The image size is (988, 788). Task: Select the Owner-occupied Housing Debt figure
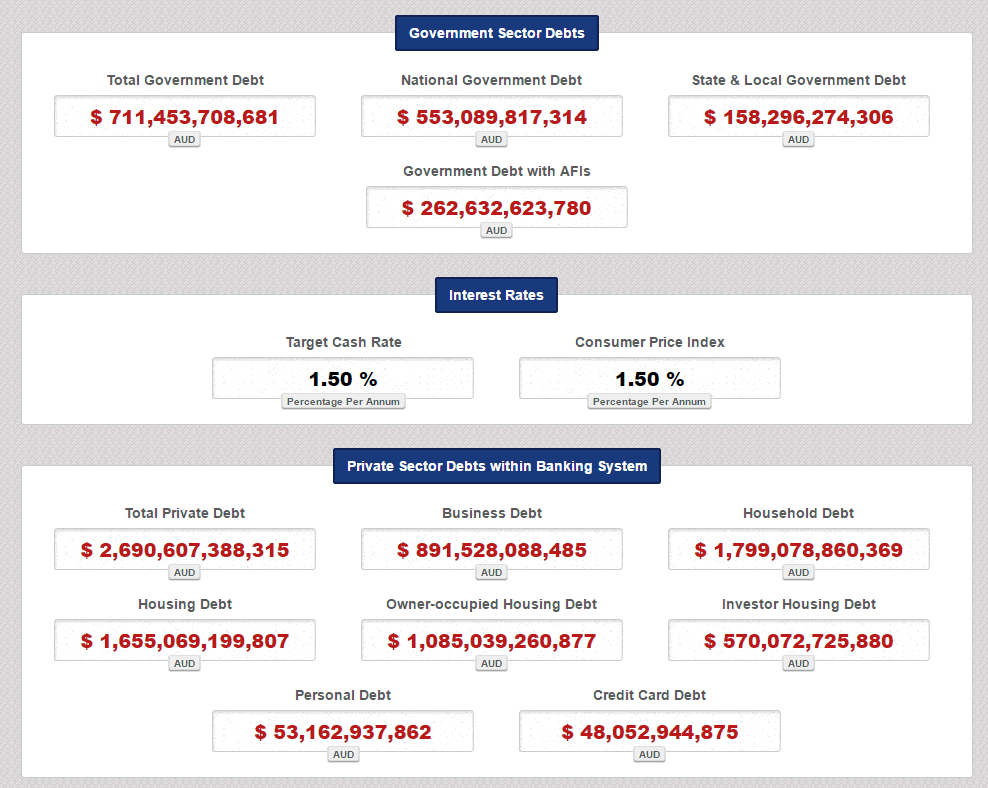491,641
